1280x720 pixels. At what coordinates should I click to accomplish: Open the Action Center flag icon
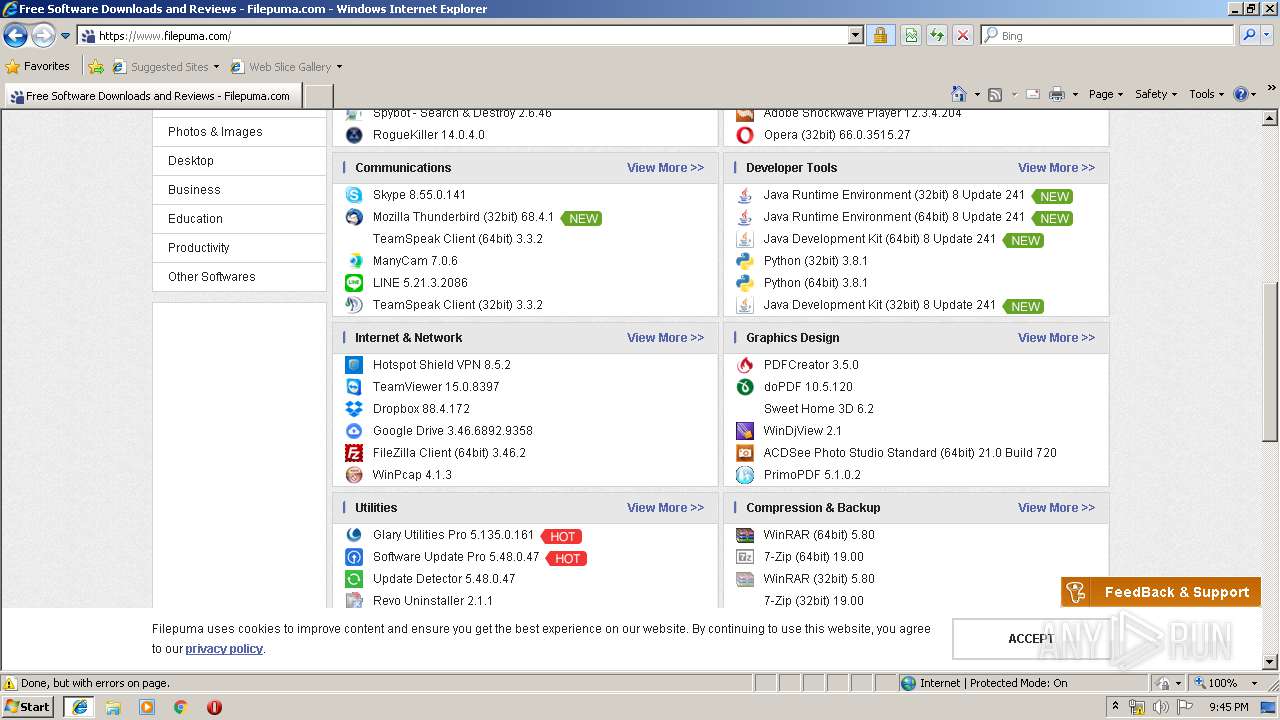click(x=1185, y=707)
